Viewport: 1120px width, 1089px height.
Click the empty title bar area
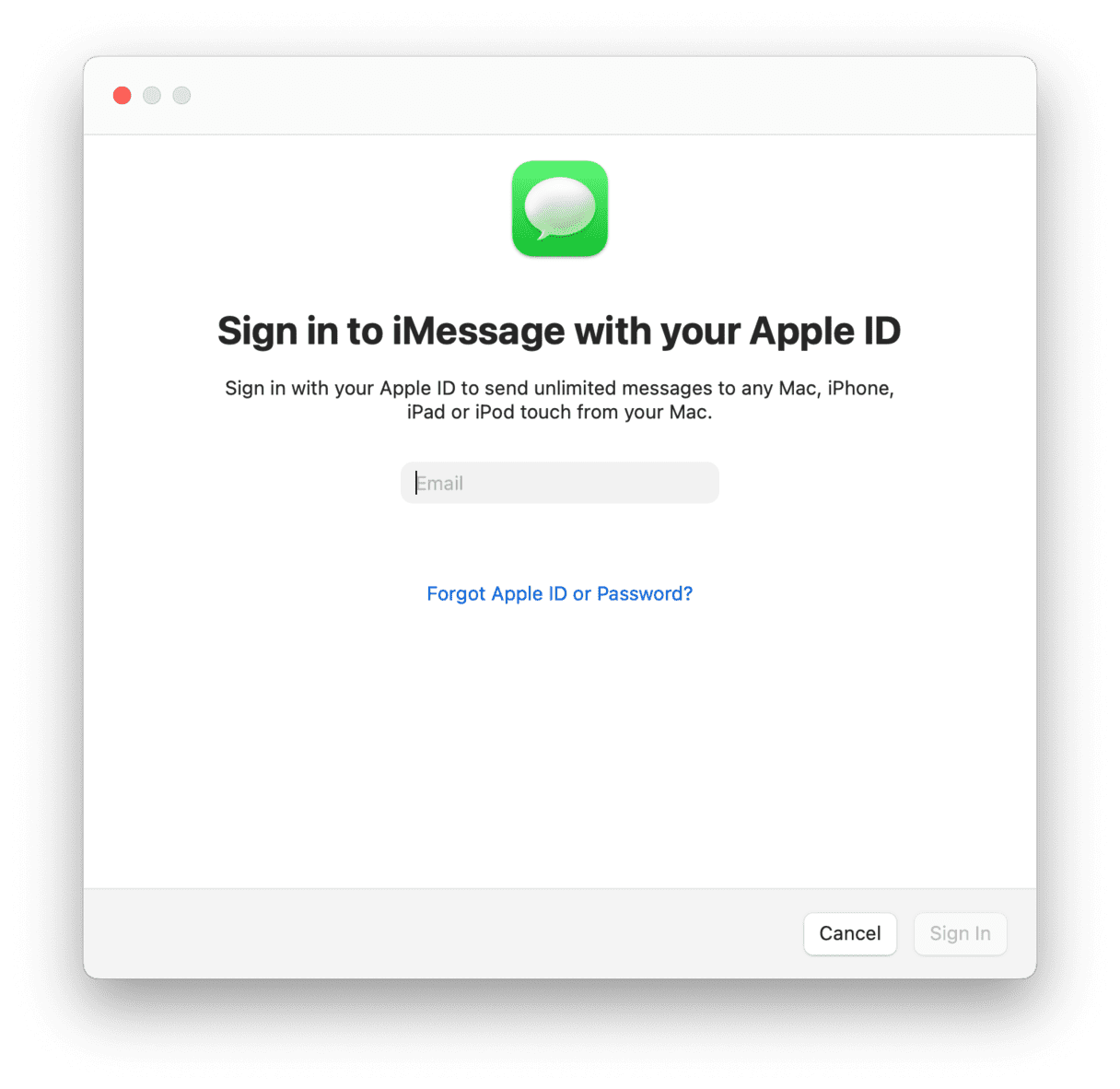(608, 95)
